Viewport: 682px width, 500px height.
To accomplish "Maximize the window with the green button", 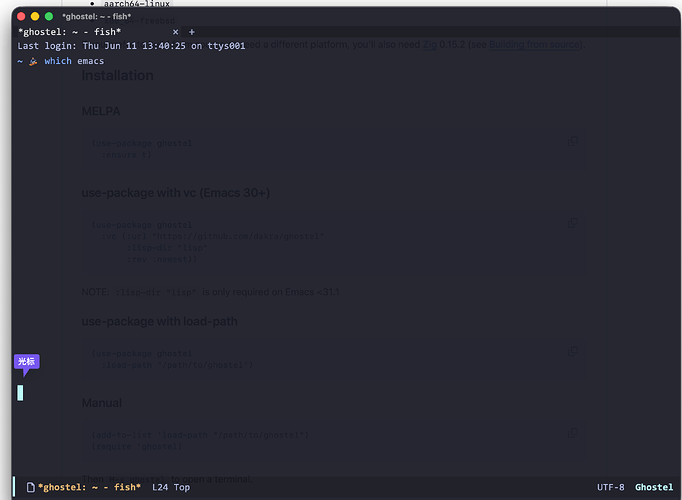I will (x=49, y=17).
